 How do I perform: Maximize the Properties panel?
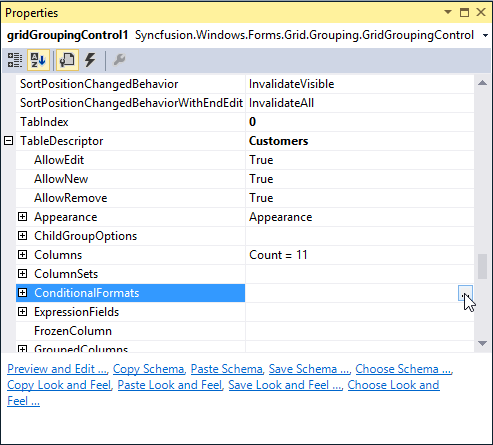(x=464, y=12)
